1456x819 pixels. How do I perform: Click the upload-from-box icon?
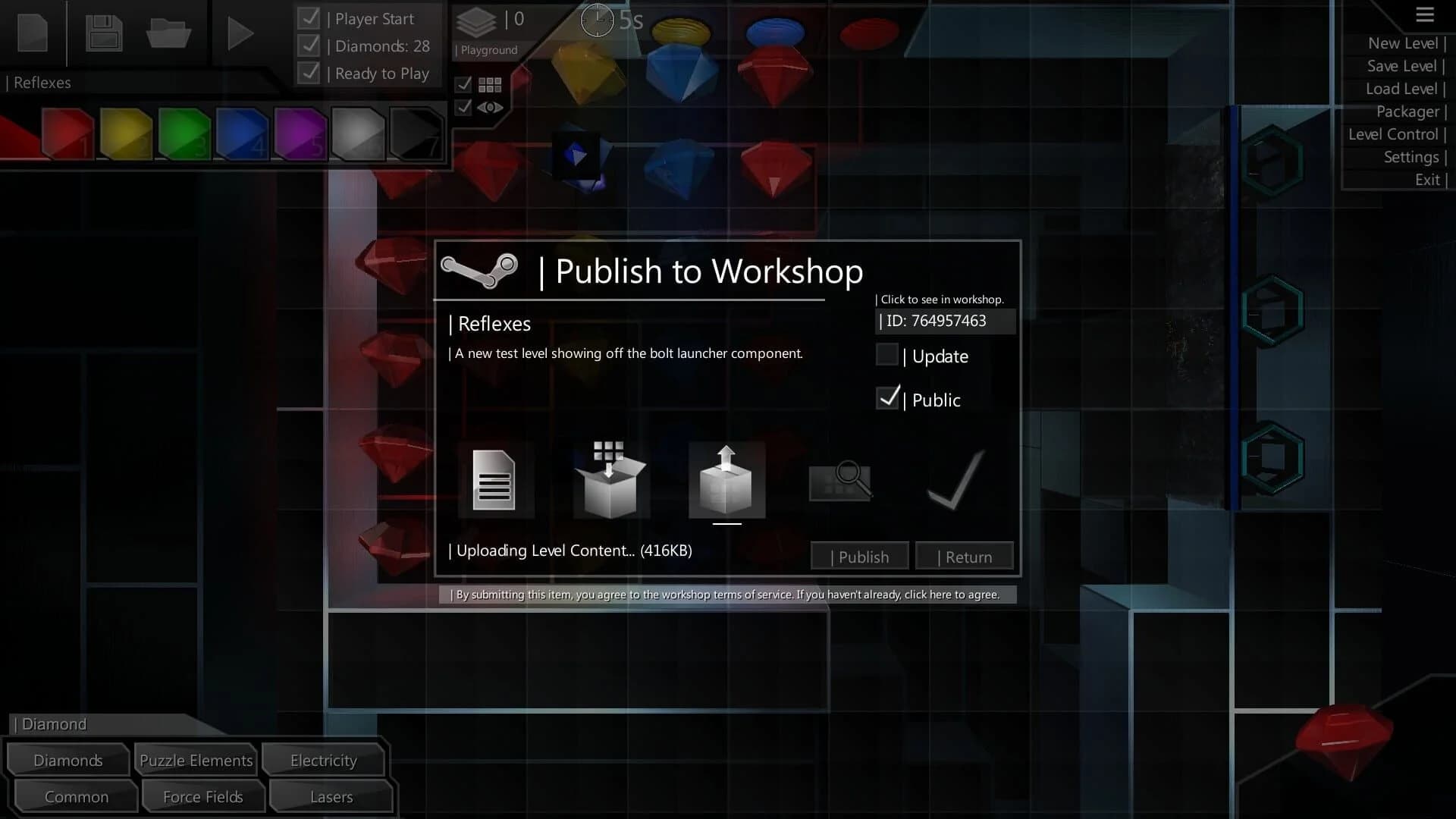[726, 481]
